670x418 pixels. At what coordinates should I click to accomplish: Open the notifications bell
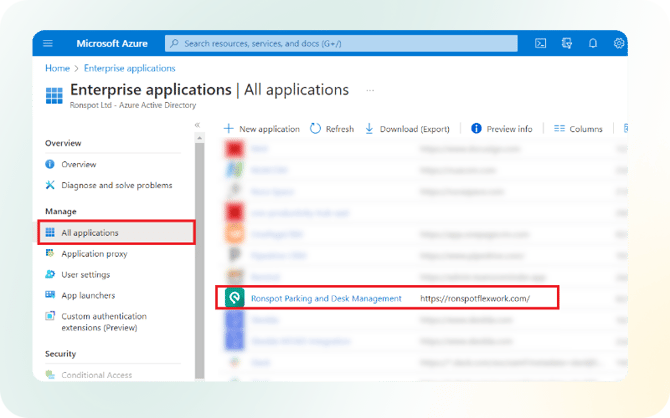pos(593,43)
